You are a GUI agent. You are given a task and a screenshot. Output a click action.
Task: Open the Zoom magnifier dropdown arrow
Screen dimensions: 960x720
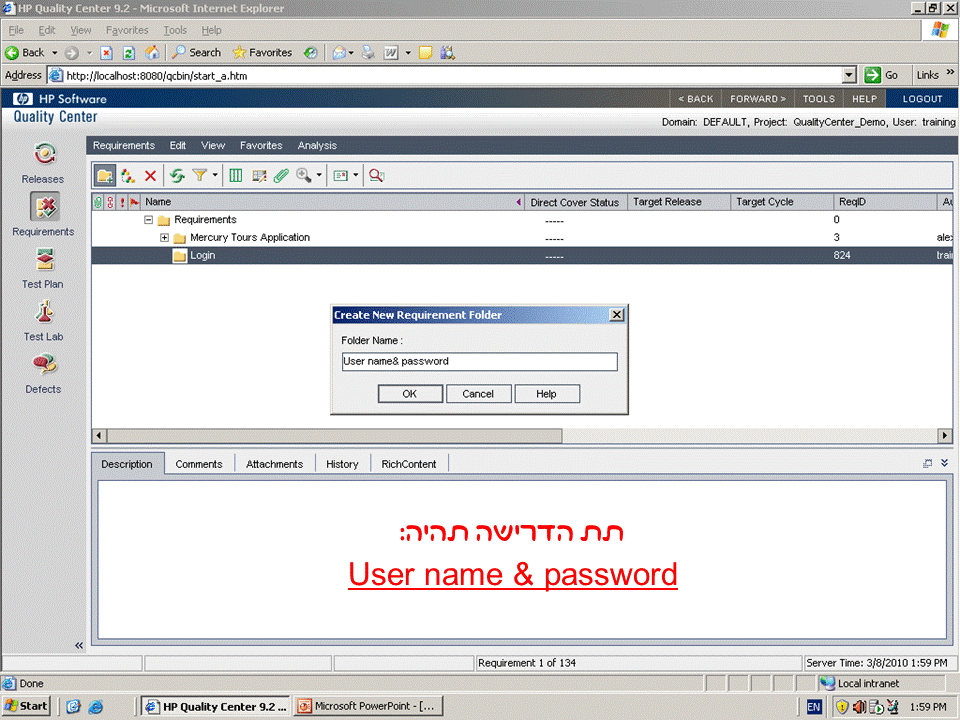click(x=319, y=176)
